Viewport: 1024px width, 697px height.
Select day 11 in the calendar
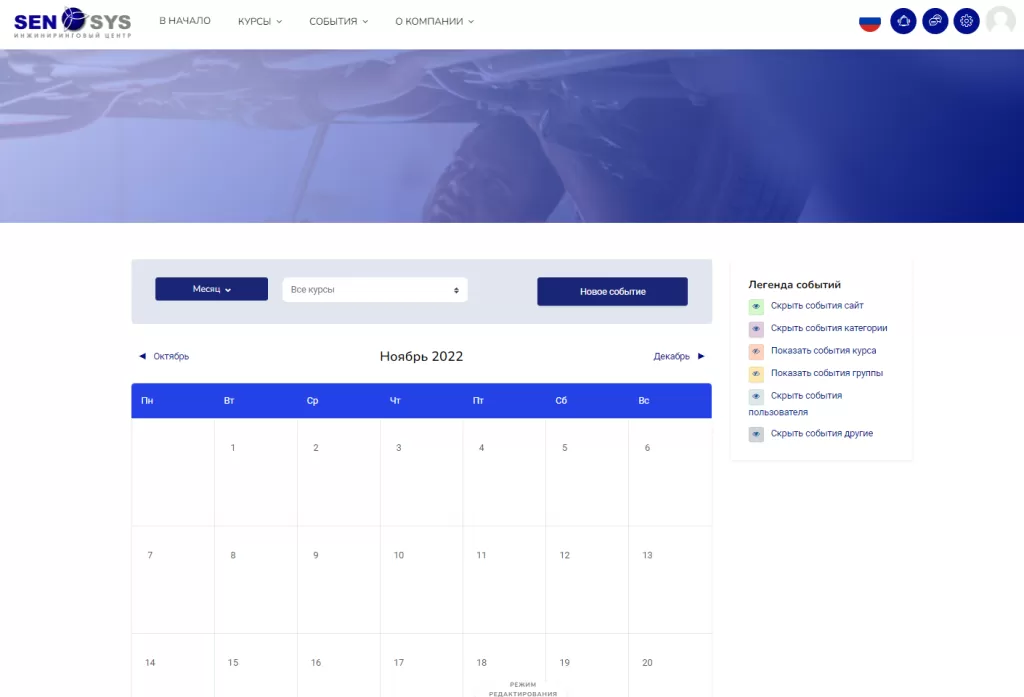point(481,555)
